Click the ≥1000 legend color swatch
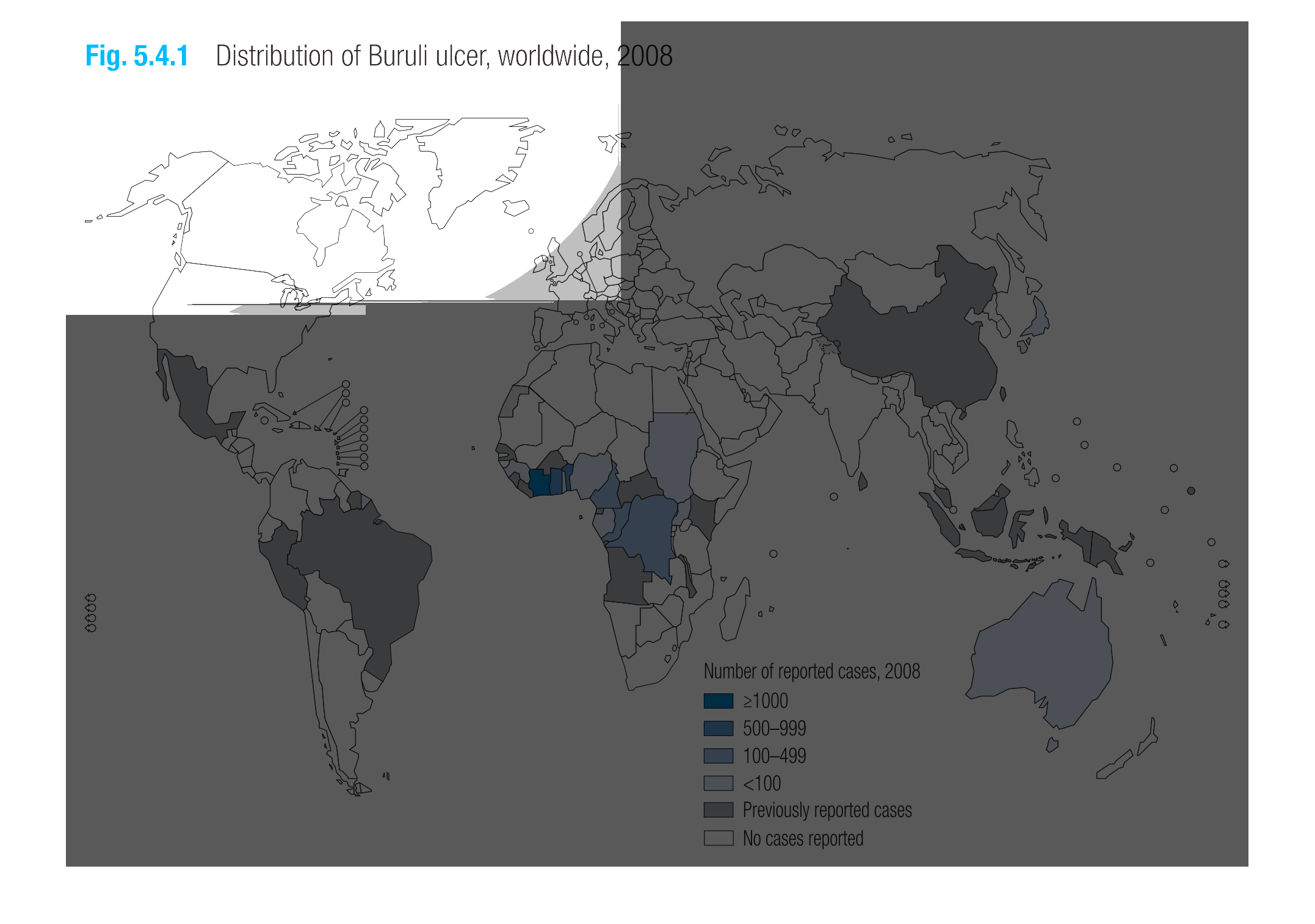Screen dimensions: 1315x924 718,701
